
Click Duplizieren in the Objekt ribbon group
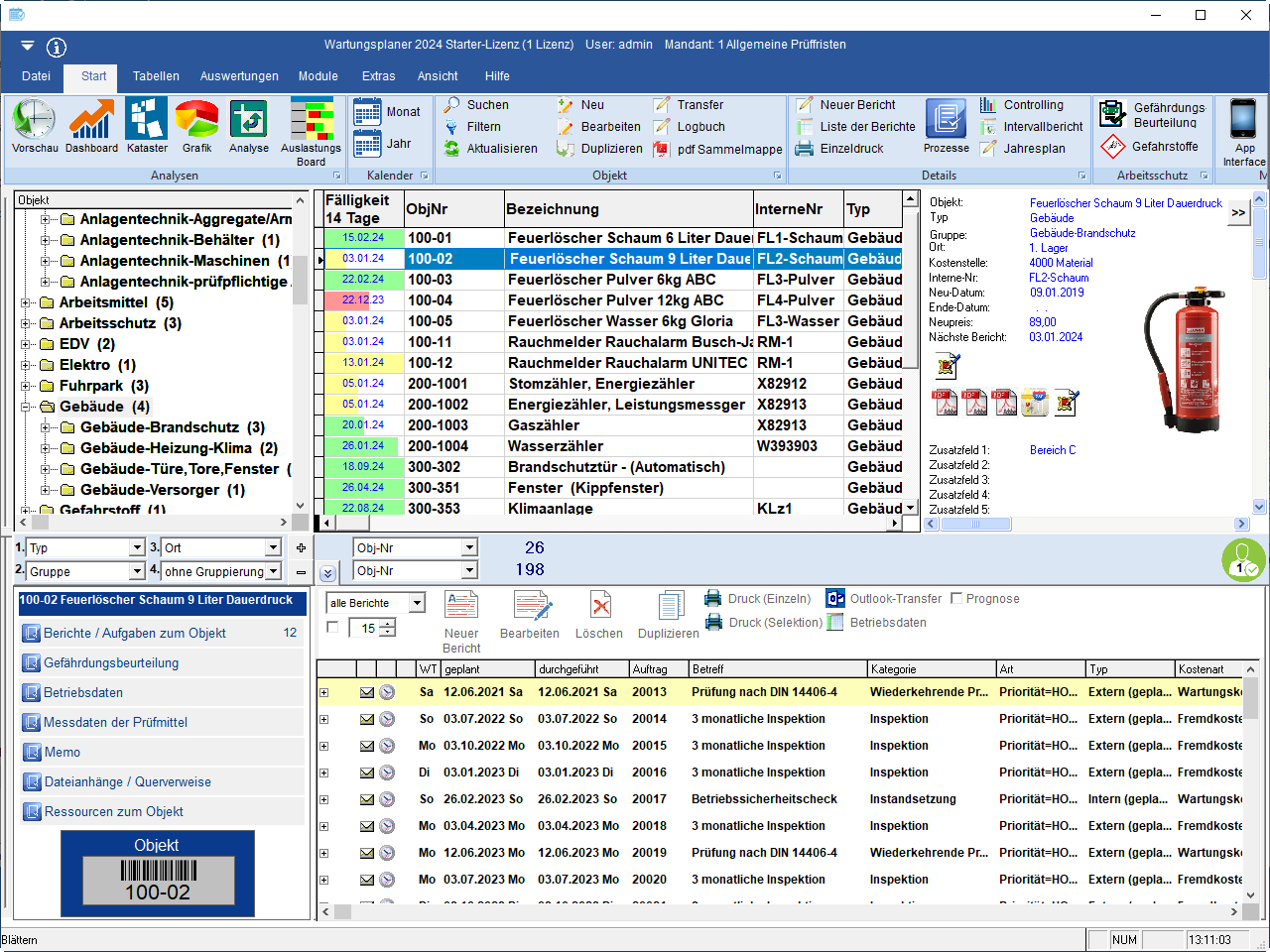pos(599,148)
